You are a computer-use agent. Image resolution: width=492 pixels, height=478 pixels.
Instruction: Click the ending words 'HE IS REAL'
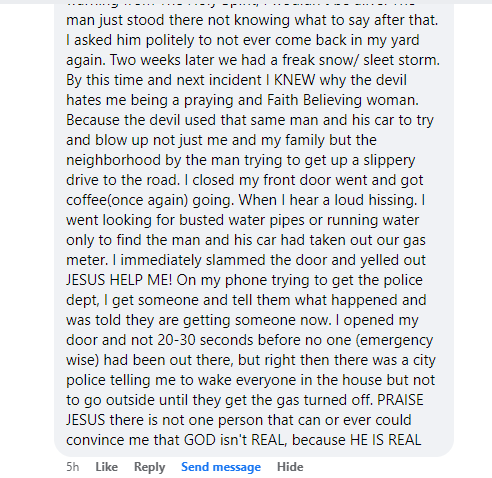tap(385, 440)
